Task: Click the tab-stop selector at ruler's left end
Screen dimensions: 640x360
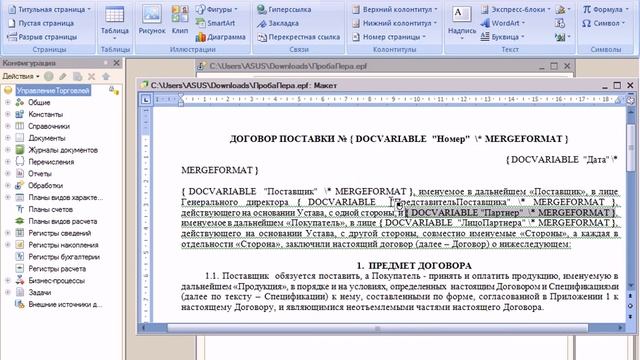Action: (146, 99)
